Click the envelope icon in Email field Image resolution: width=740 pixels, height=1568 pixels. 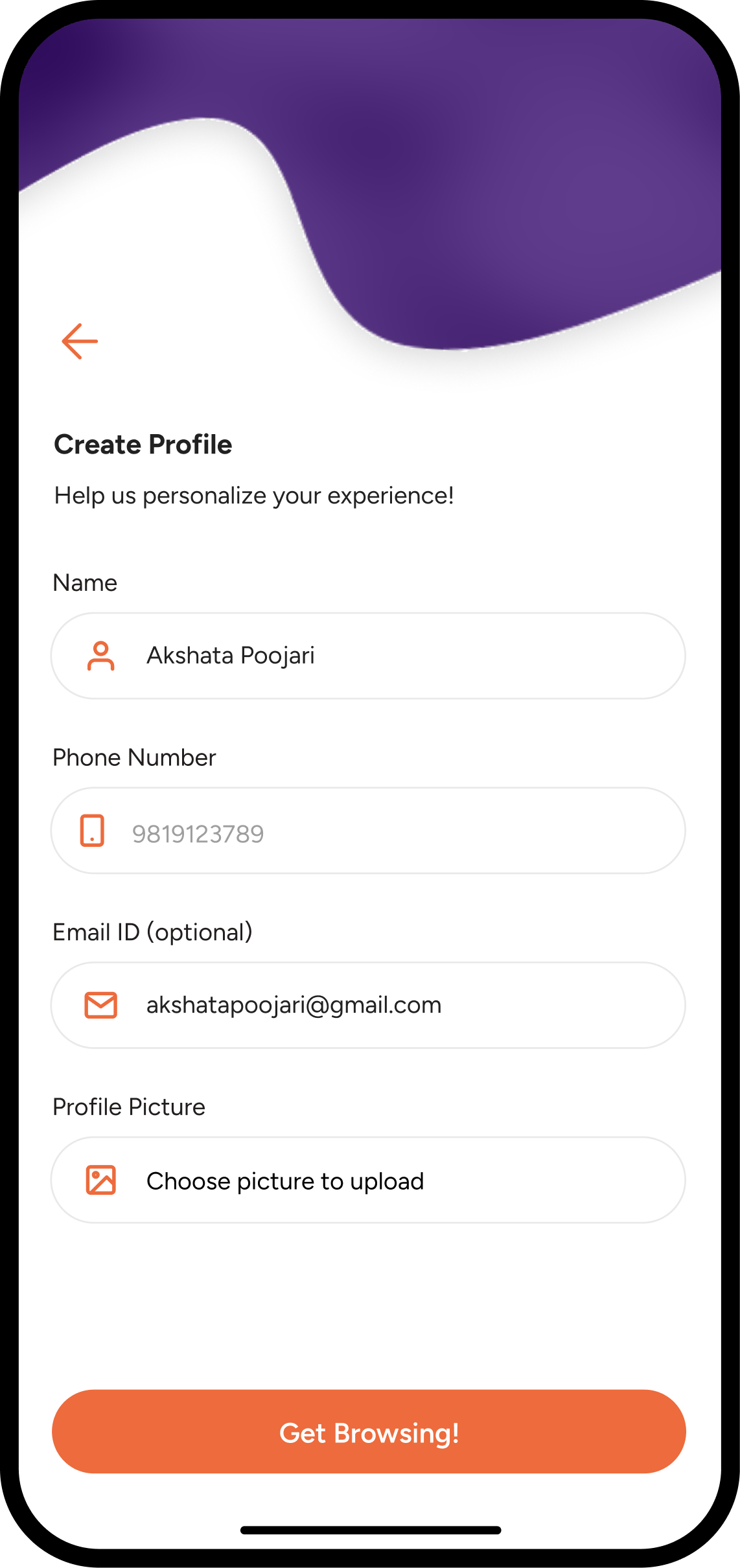tap(101, 1005)
